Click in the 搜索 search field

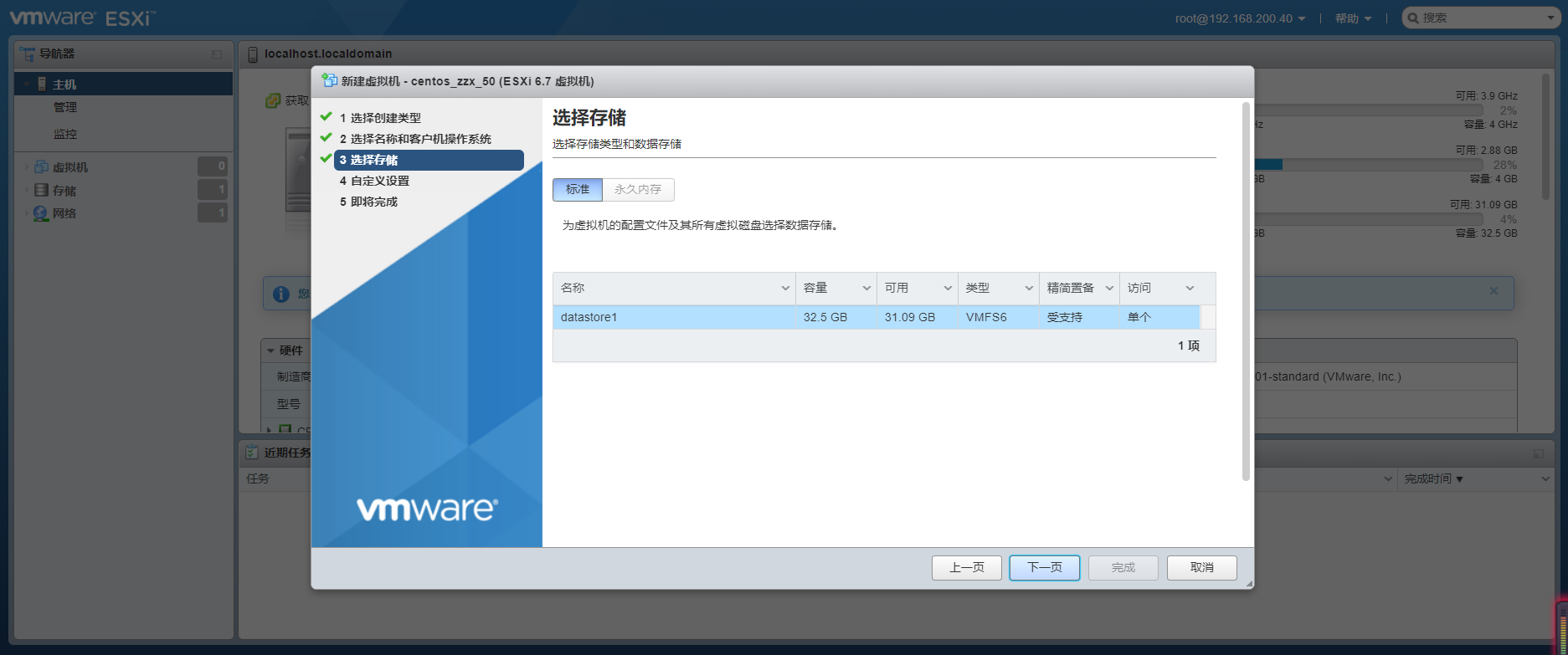click(1480, 18)
